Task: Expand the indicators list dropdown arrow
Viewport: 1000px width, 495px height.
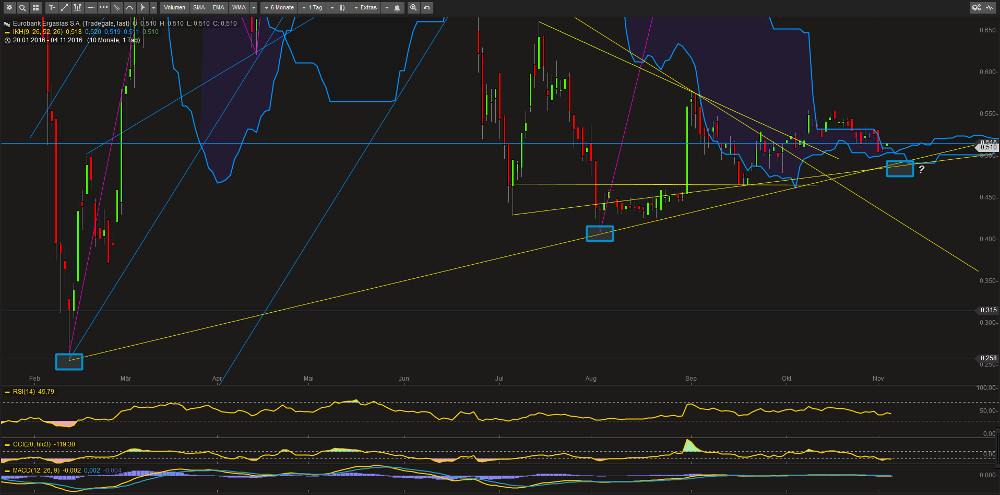Action: [254, 8]
